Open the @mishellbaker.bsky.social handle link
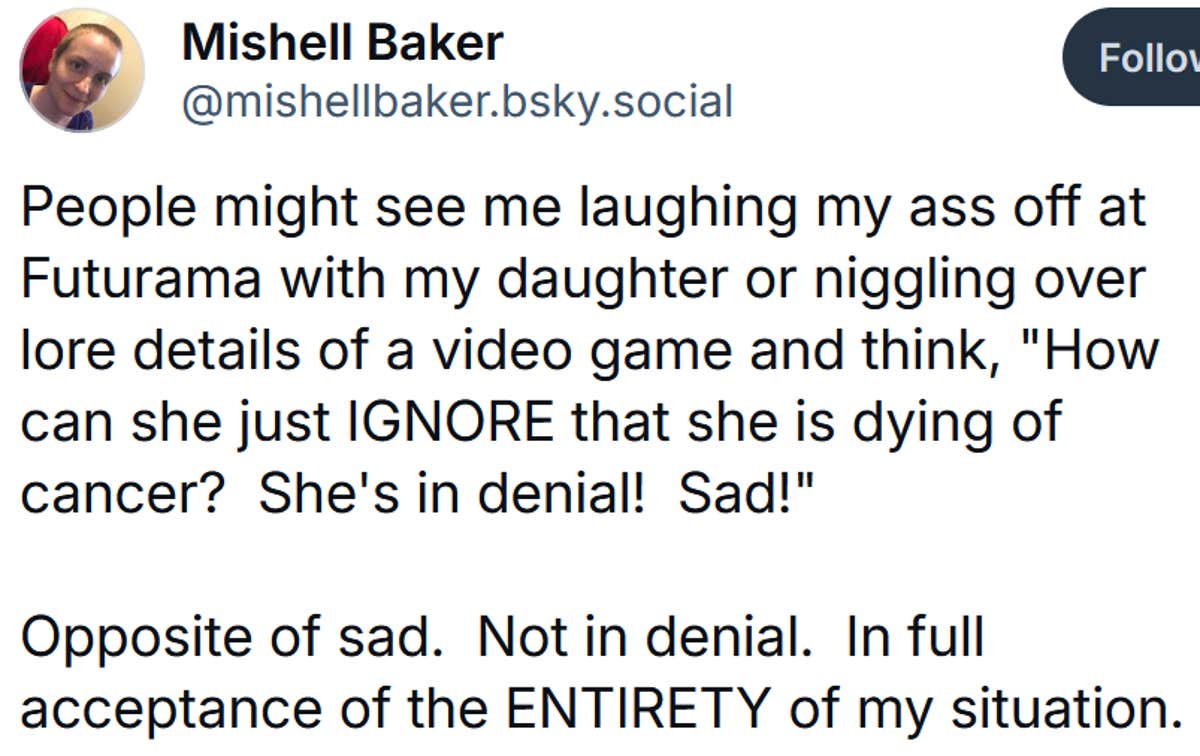This screenshot has width=1200, height=756. 455,97
